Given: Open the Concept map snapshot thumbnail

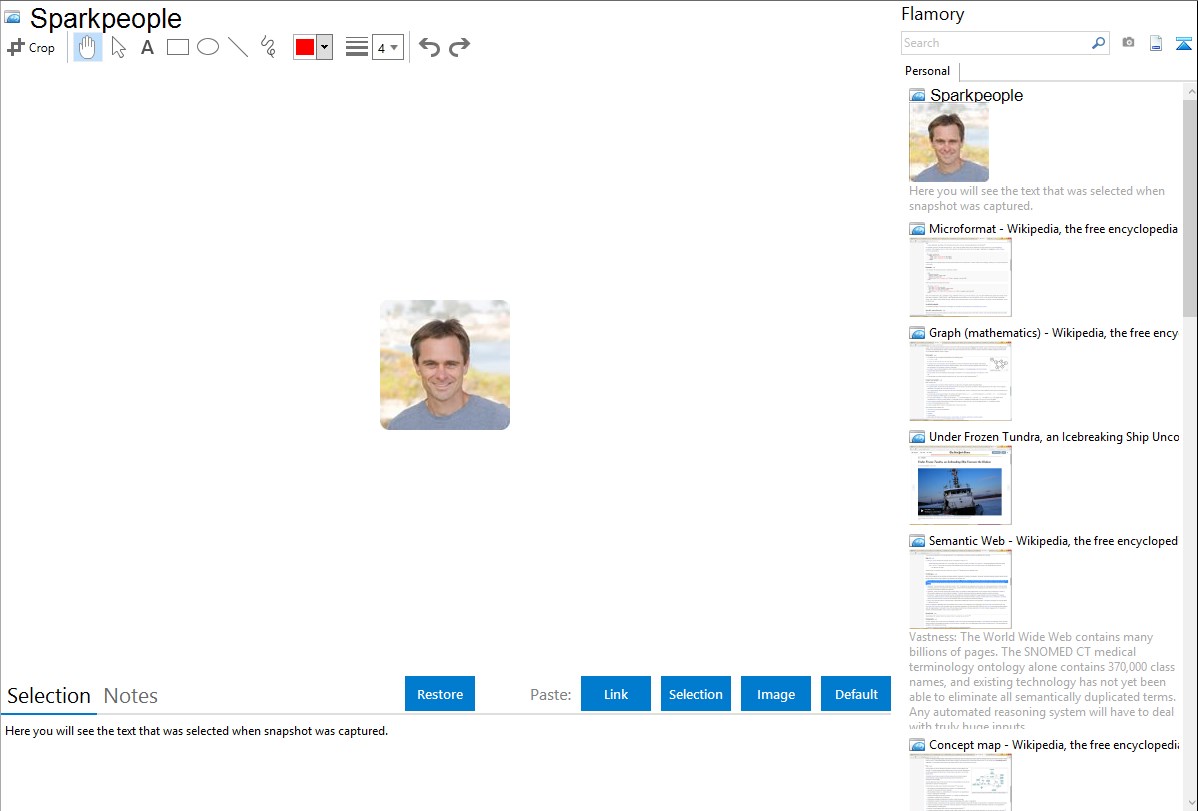Looking at the screenshot, I should pos(960,782).
